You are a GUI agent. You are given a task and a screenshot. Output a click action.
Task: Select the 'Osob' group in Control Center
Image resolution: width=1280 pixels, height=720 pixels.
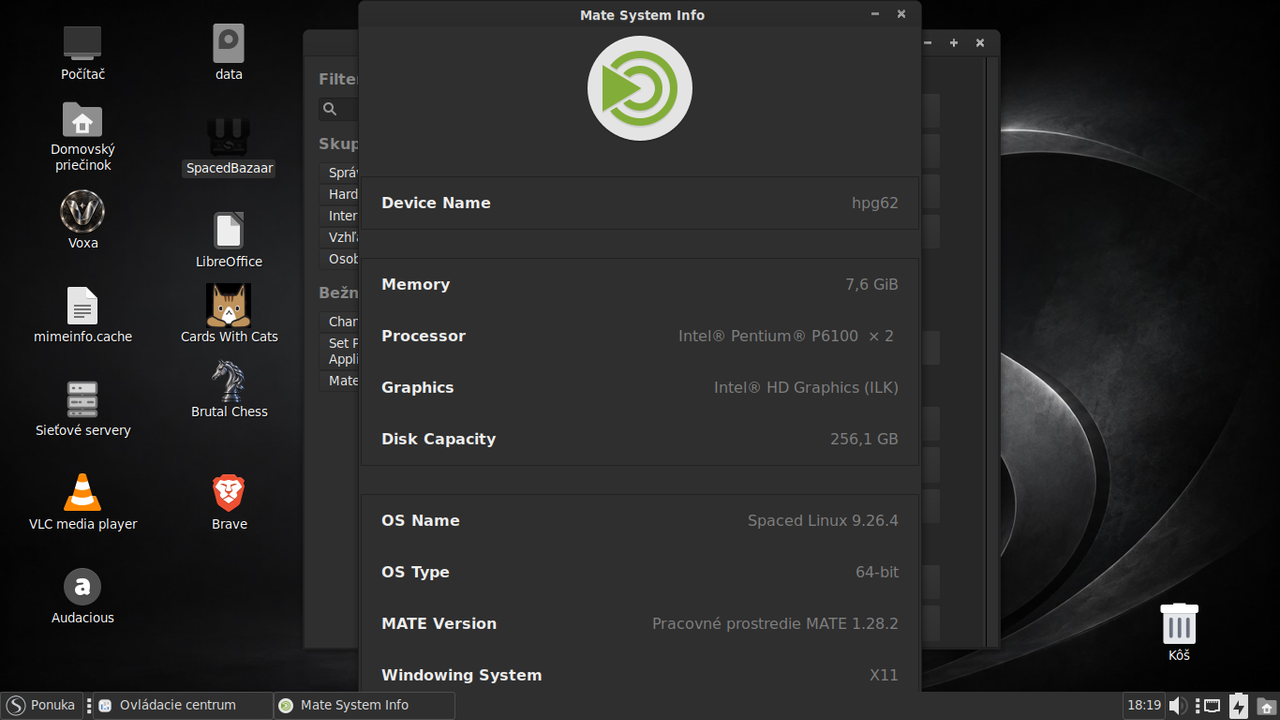click(x=340, y=259)
